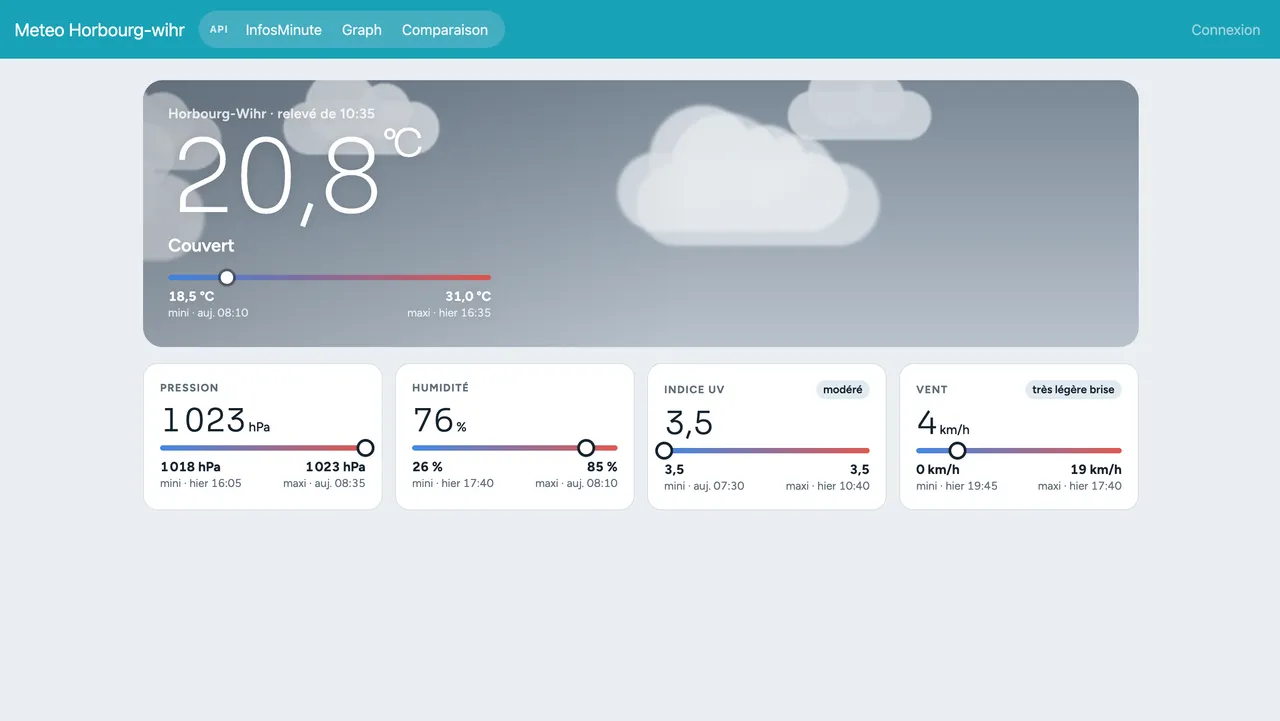The width and height of the screenshot is (1280, 721).
Task: Click 'maxi · hier 16:35' under temperature
Action: tap(449, 313)
